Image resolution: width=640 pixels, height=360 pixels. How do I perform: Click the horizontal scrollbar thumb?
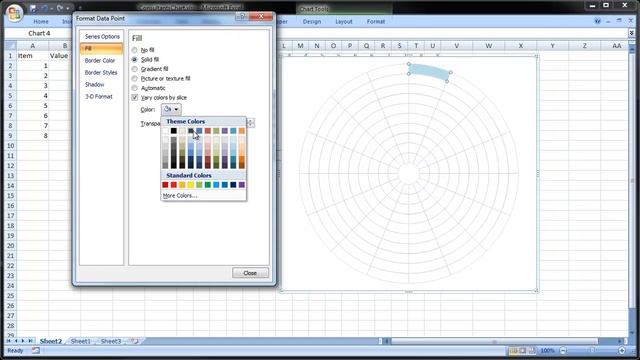click(x=494, y=341)
